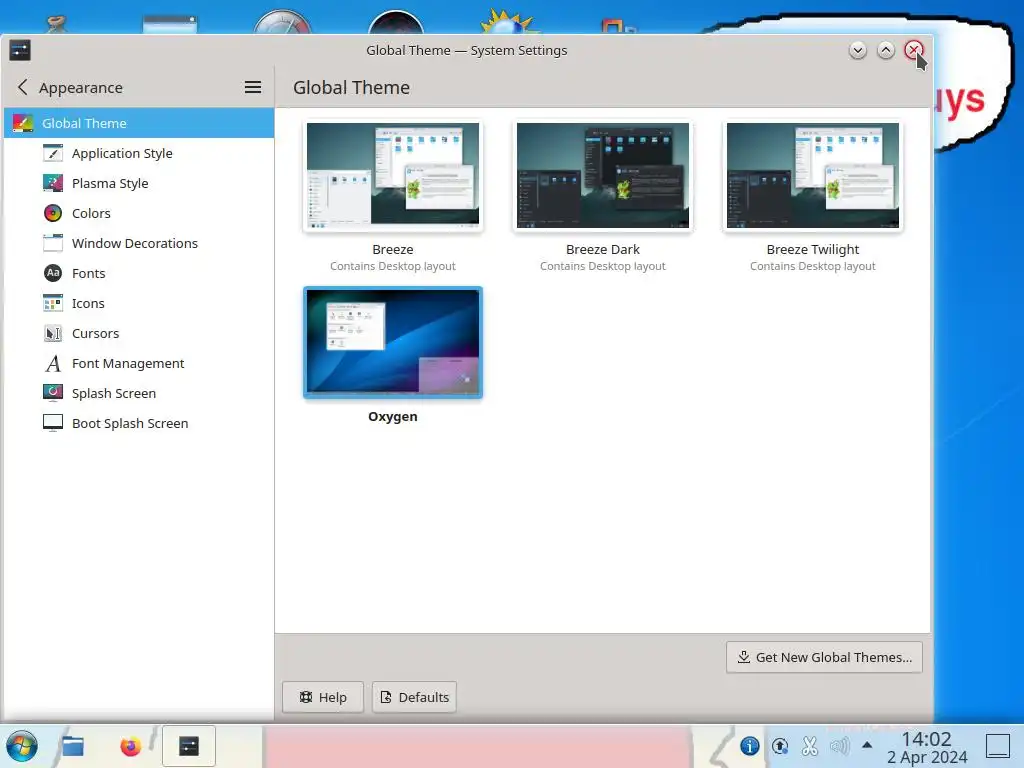
Task: Launch Firefox from the taskbar
Action: [131, 746]
